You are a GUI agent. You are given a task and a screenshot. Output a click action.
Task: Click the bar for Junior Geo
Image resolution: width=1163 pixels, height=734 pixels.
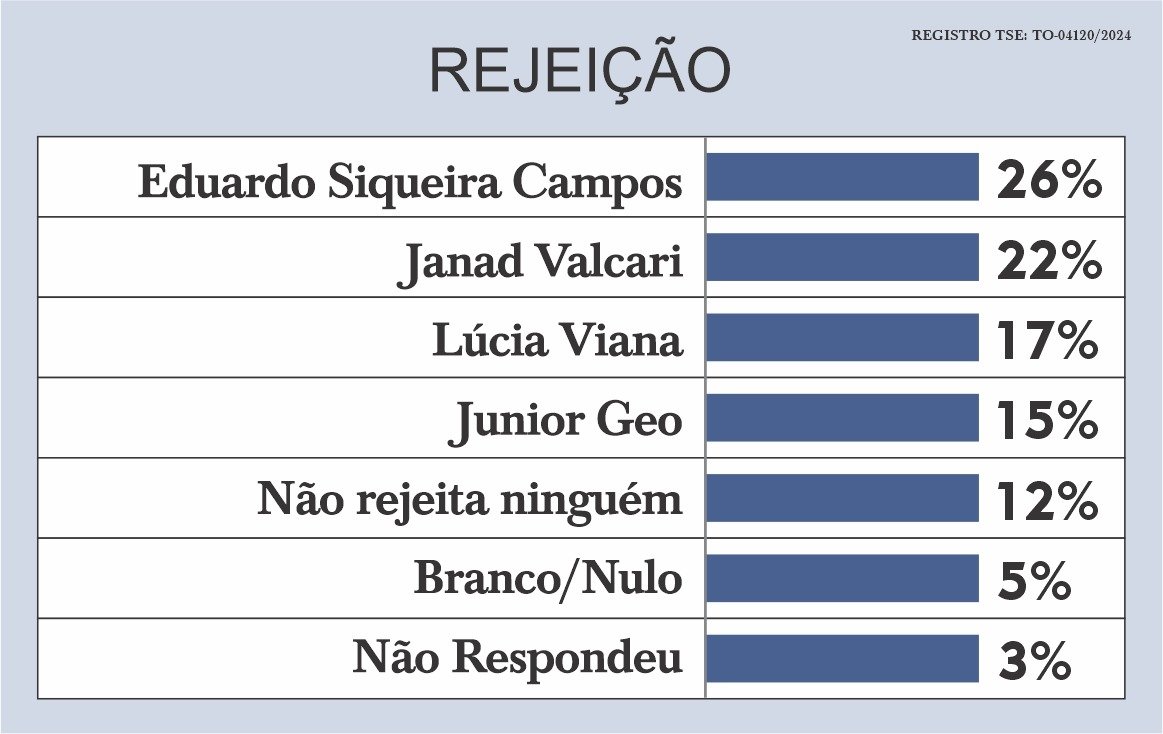pos(842,417)
